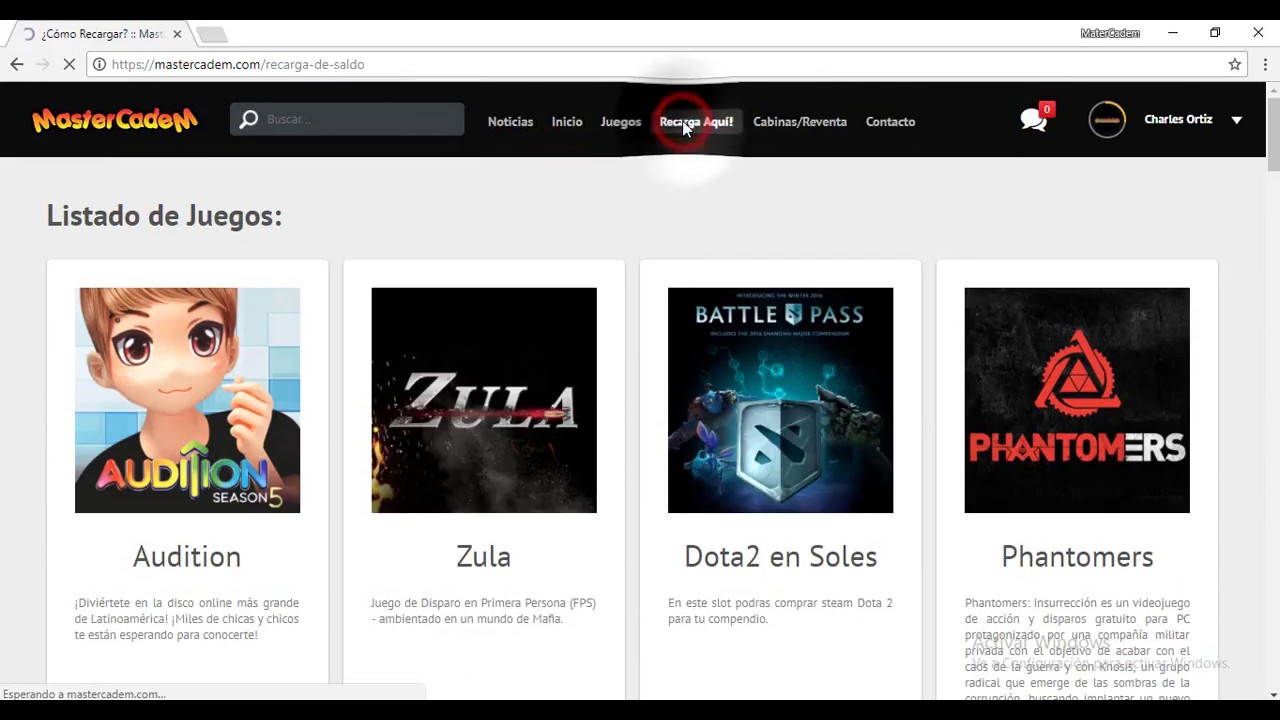The height and width of the screenshot is (720, 1280).
Task: Go back with browser back arrow
Action: click(17, 64)
